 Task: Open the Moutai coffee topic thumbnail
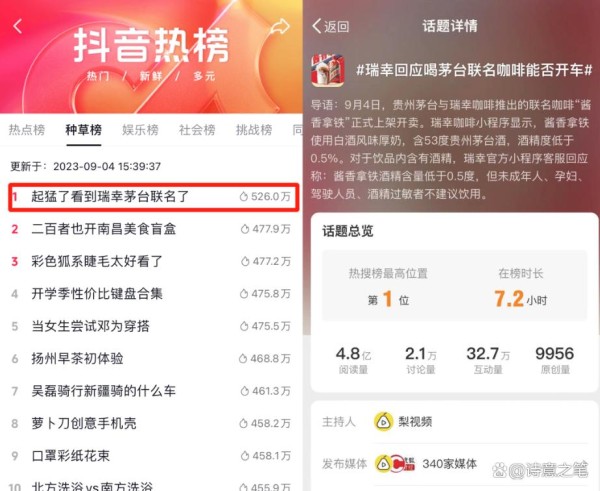(x=328, y=70)
